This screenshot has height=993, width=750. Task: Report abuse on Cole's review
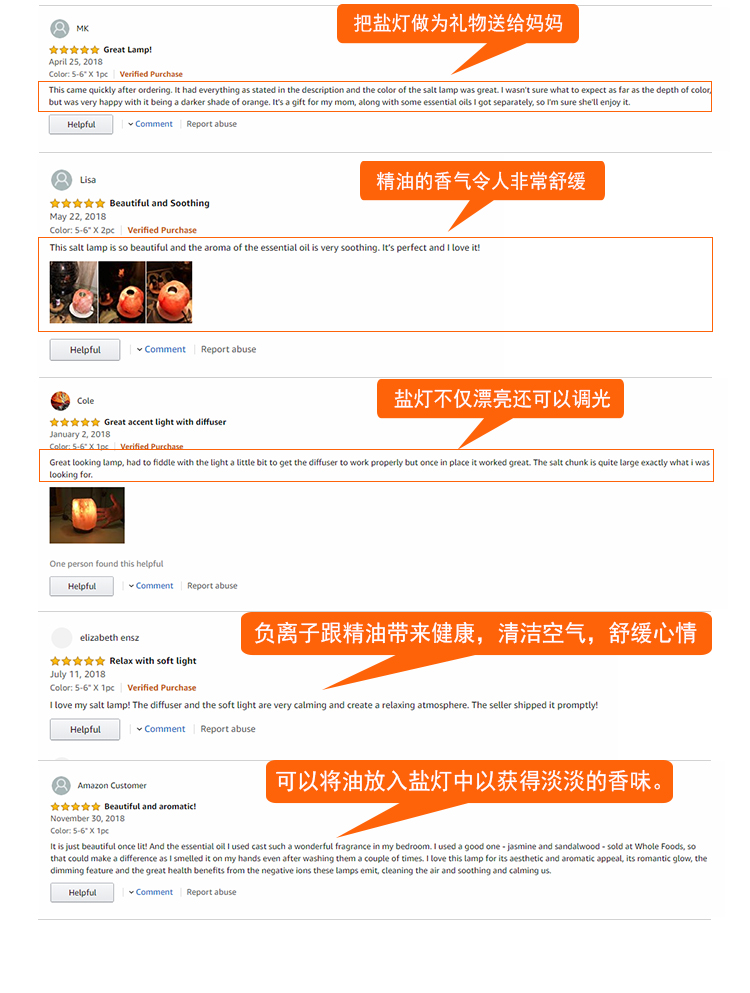coord(212,586)
